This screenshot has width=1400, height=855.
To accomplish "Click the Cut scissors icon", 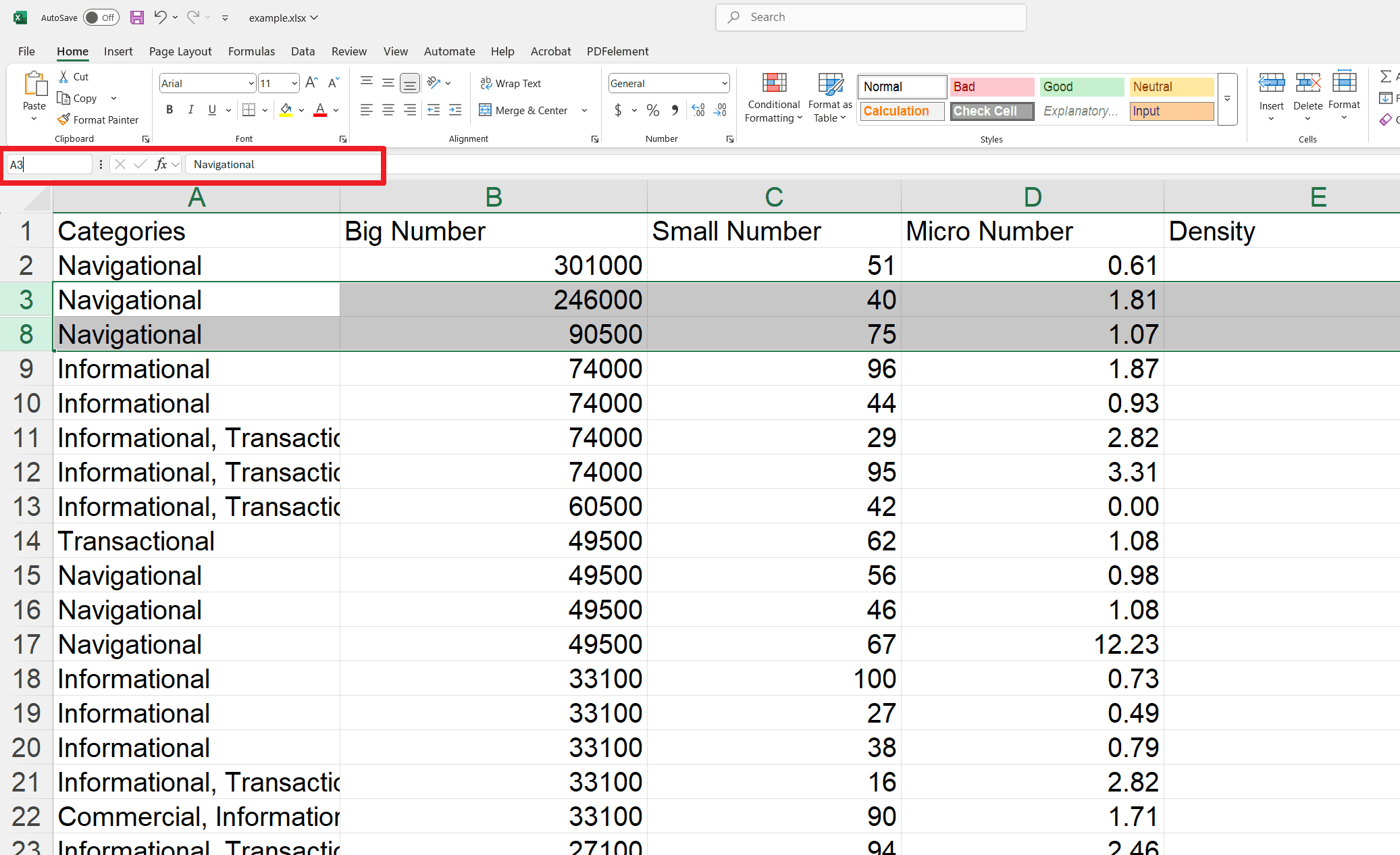I will click(x=63, y=76).
